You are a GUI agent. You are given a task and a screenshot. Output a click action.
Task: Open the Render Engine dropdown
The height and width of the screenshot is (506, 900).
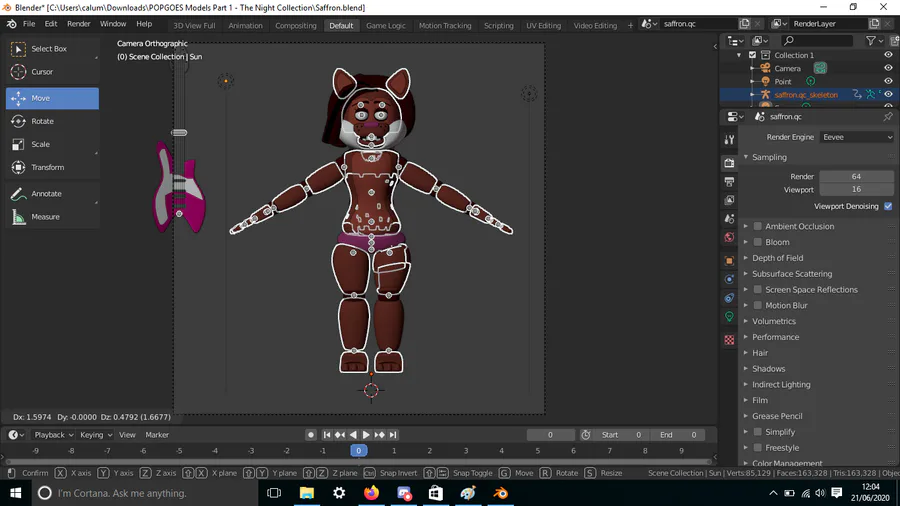click(857, 137)
